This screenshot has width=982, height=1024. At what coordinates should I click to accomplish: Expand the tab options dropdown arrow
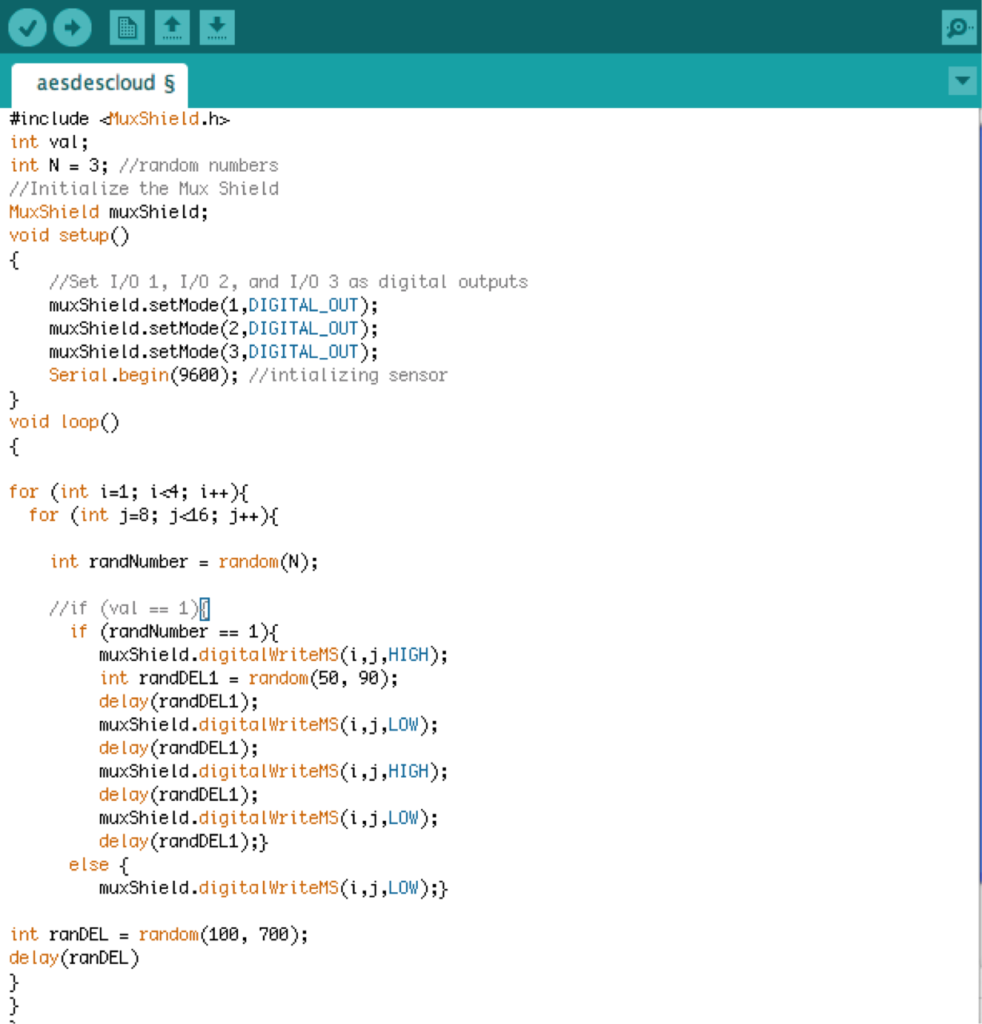[962, 81]
